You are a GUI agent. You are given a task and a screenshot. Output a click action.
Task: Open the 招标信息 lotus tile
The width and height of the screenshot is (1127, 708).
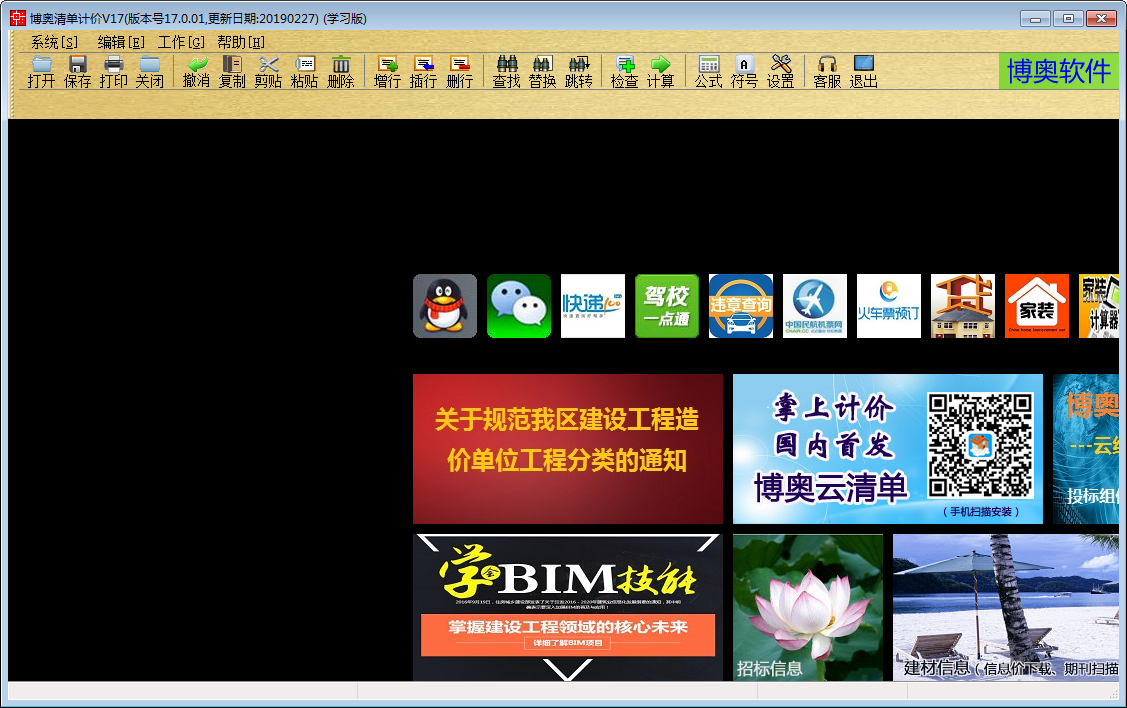(x=808, y=607)
